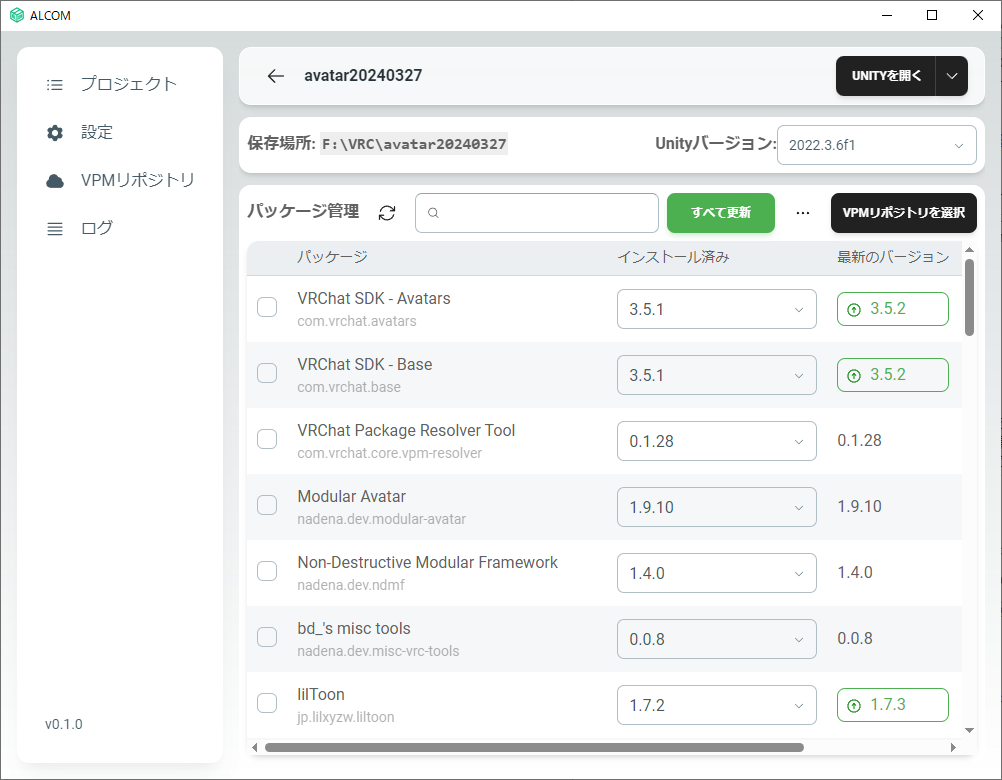Click latest version 0.1.28 for Resolver Tool
The height and width of the screenshot is (780, 1002).
[x=859, y=440]
